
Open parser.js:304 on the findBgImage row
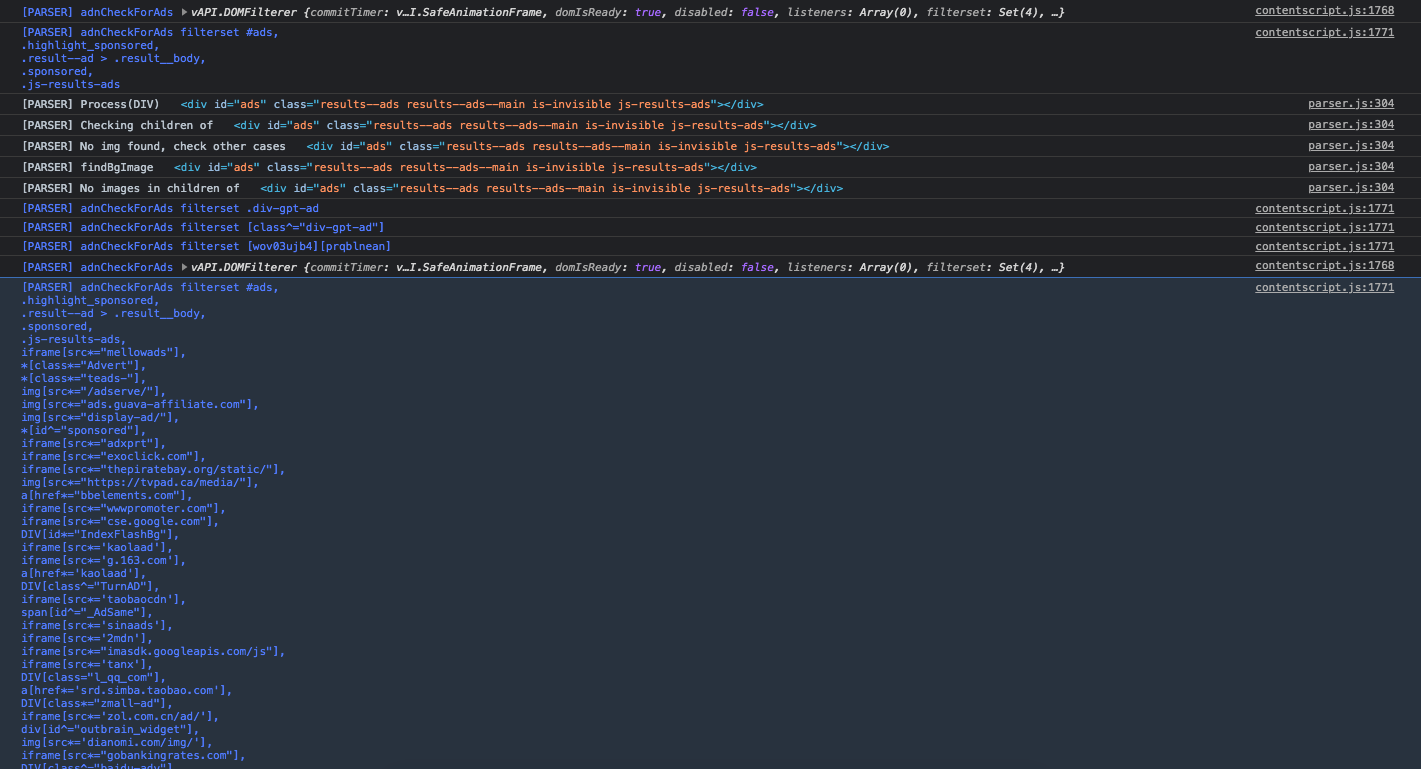point(1351,166)
